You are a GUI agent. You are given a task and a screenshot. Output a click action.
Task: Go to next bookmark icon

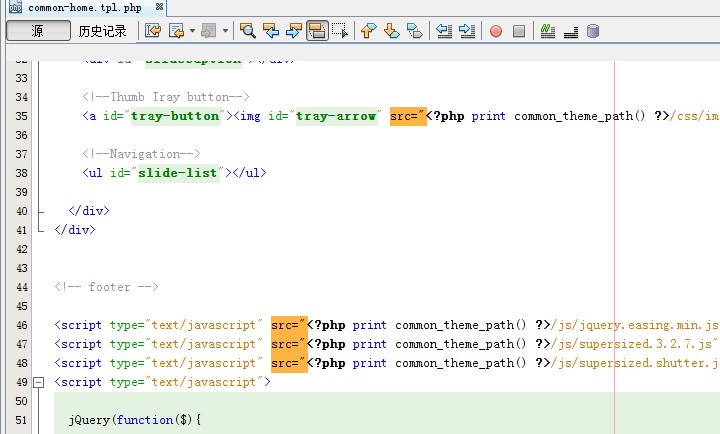tap(392, 31)
